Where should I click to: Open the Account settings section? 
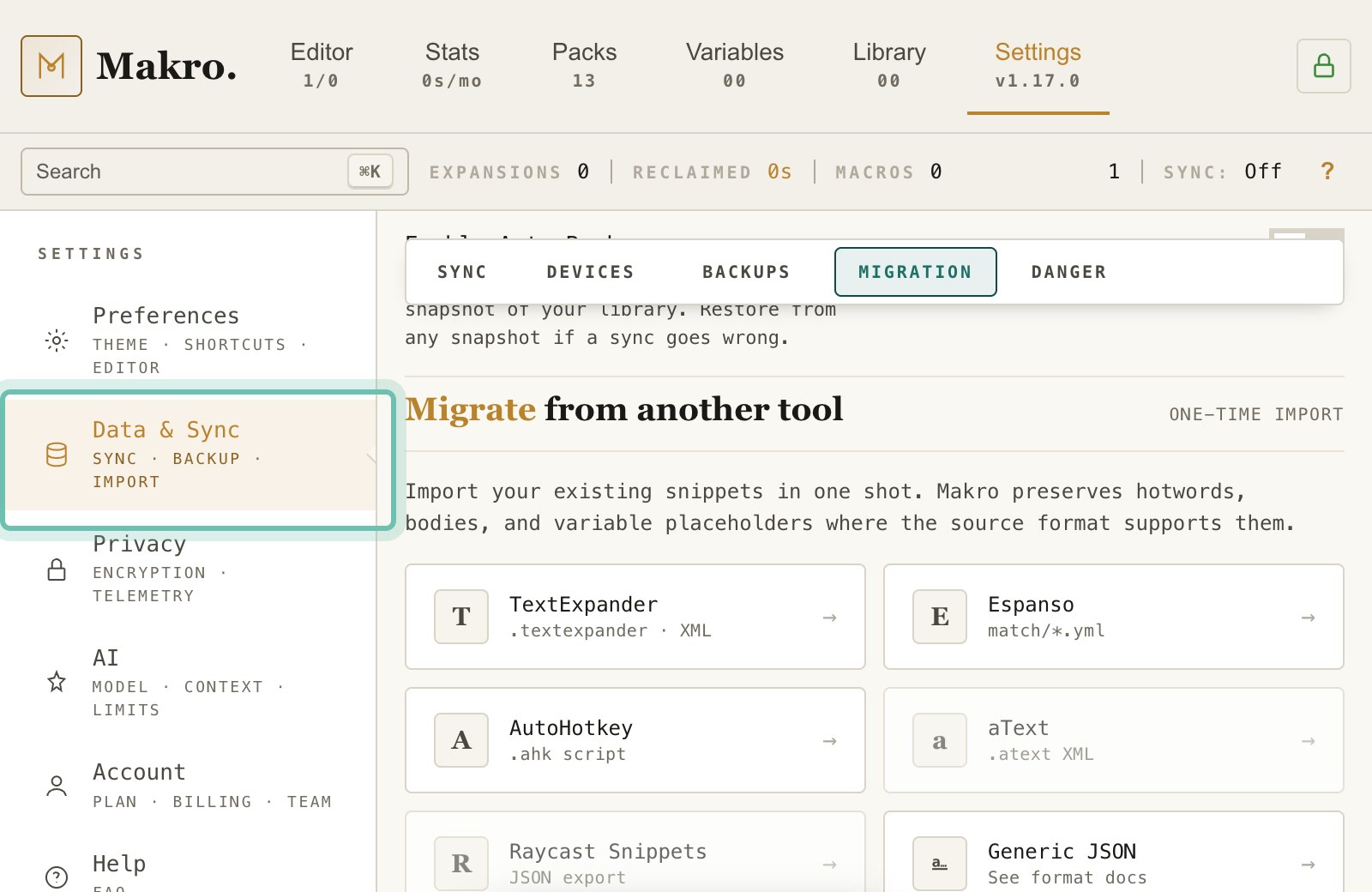(x=189, y=787)
